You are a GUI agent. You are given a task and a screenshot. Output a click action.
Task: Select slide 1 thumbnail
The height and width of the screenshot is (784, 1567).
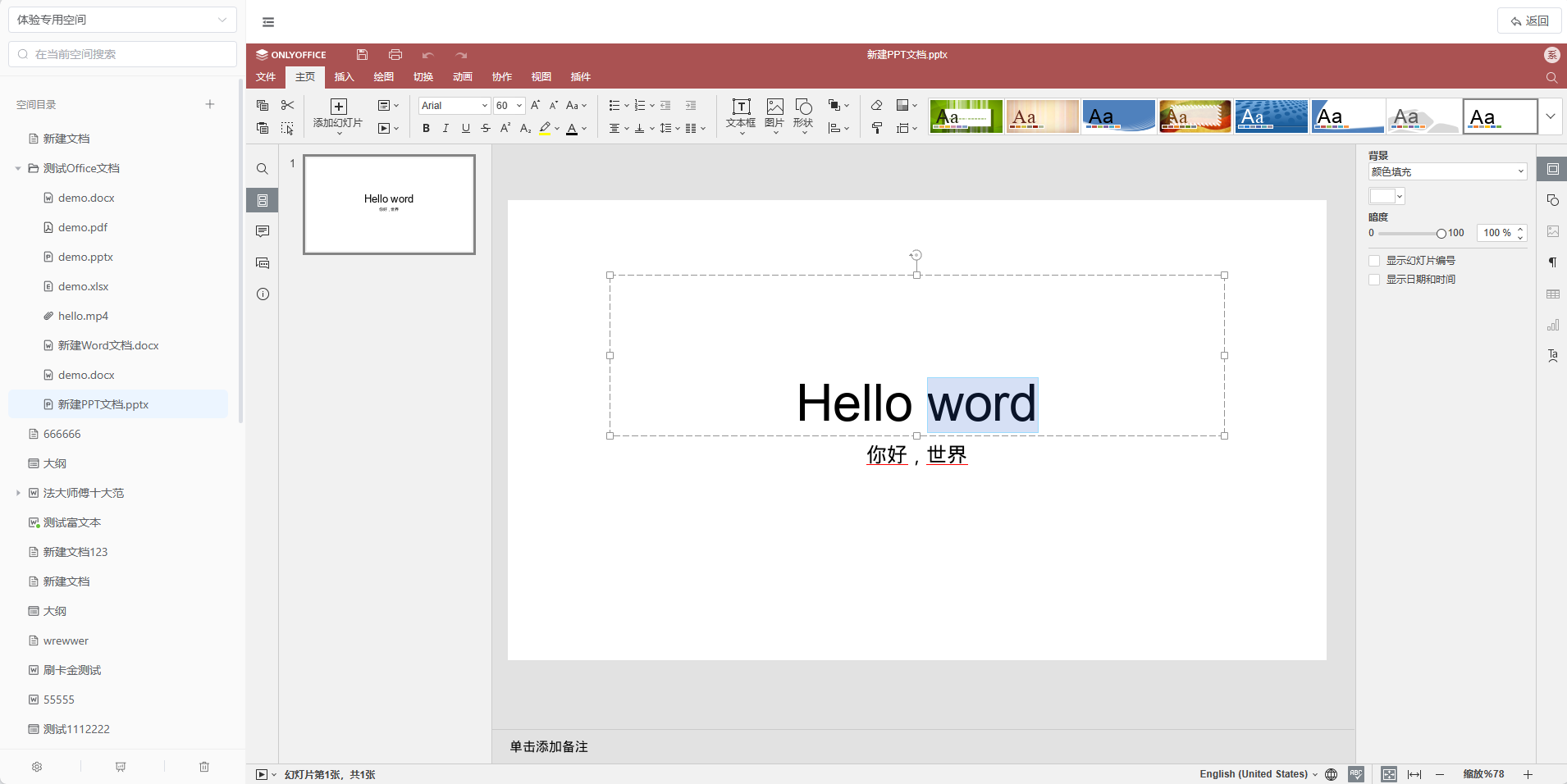coord(389,205)
